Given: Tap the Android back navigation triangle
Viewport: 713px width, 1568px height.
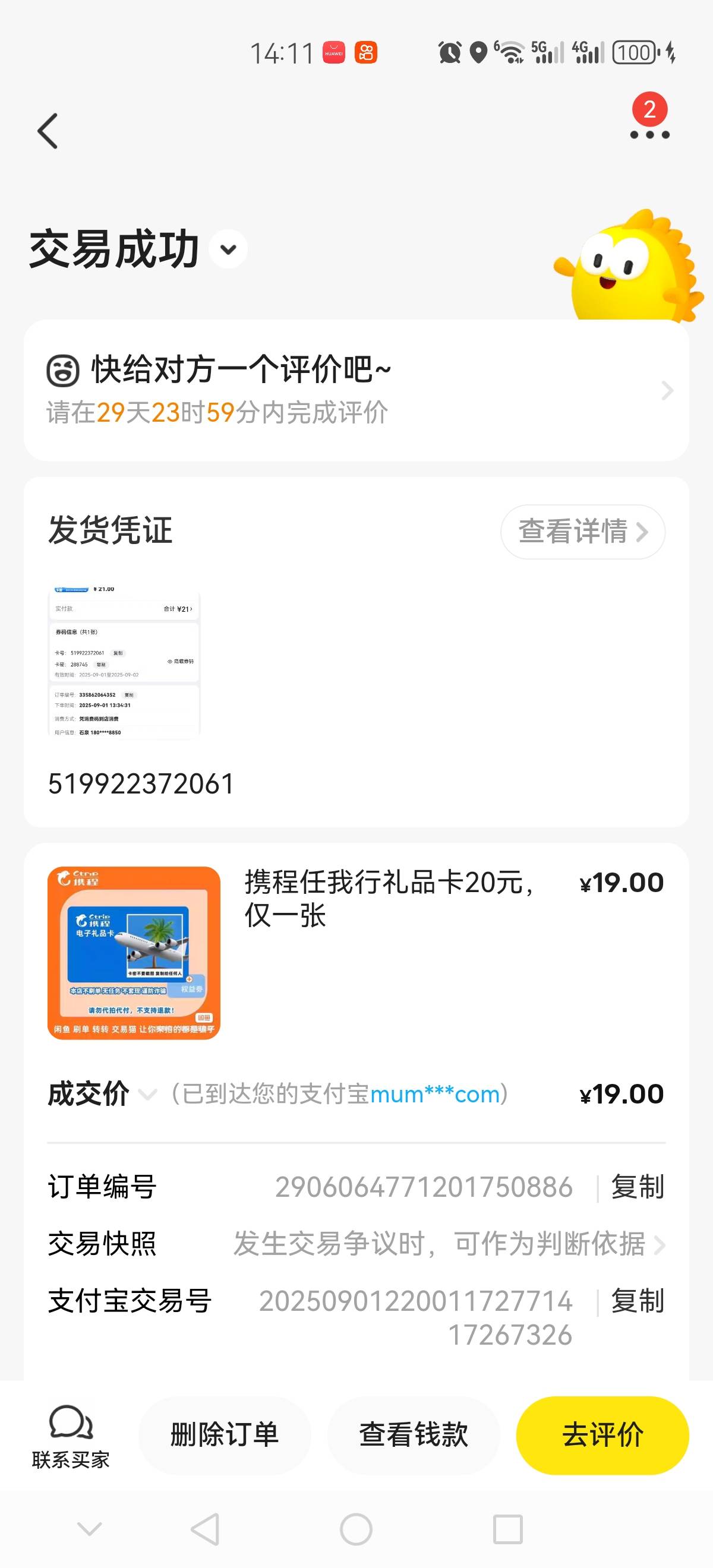Looking at the screenshot, I should click(205, 1528).
